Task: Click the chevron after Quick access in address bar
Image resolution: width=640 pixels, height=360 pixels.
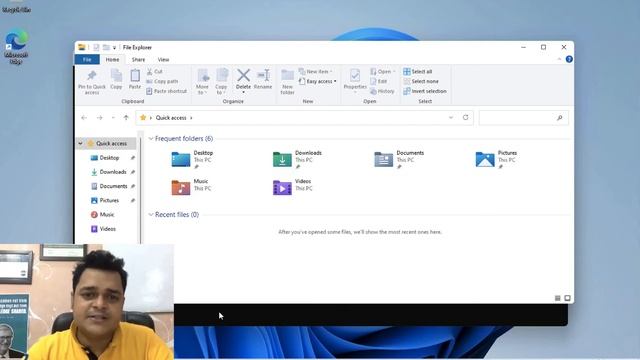Action: [x=191, y=118]
